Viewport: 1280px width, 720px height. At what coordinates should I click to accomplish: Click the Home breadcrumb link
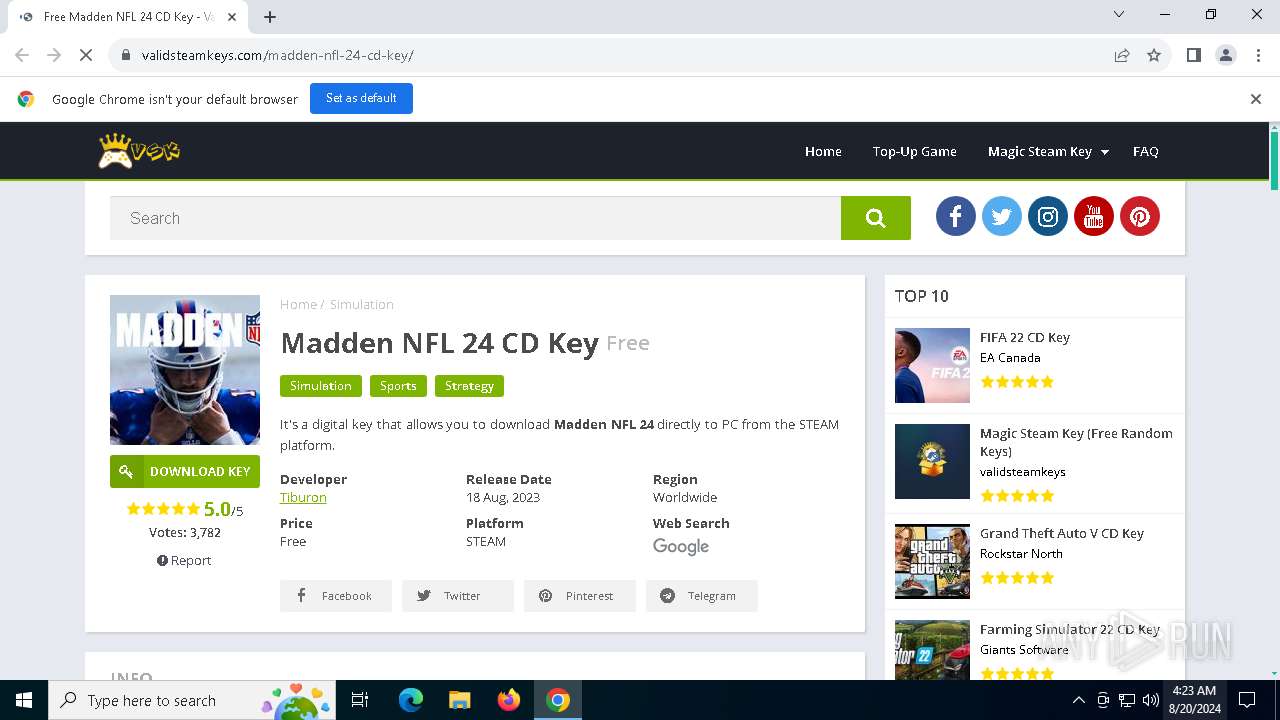[298, 304]
